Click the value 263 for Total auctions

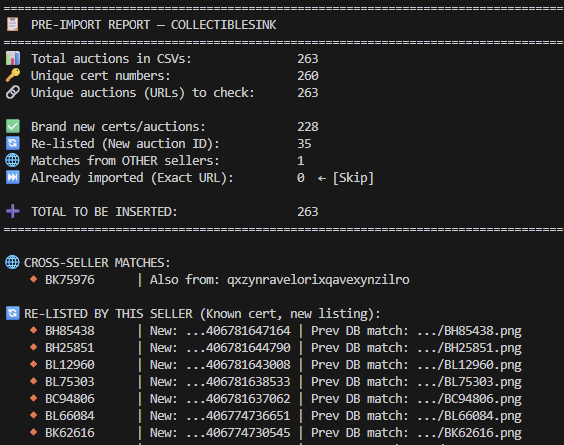tap(308, 59)
